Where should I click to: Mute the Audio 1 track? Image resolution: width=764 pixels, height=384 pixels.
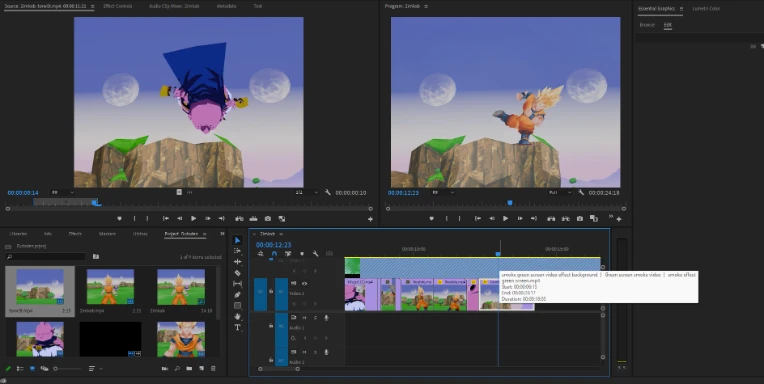click(x=304, y=318)
